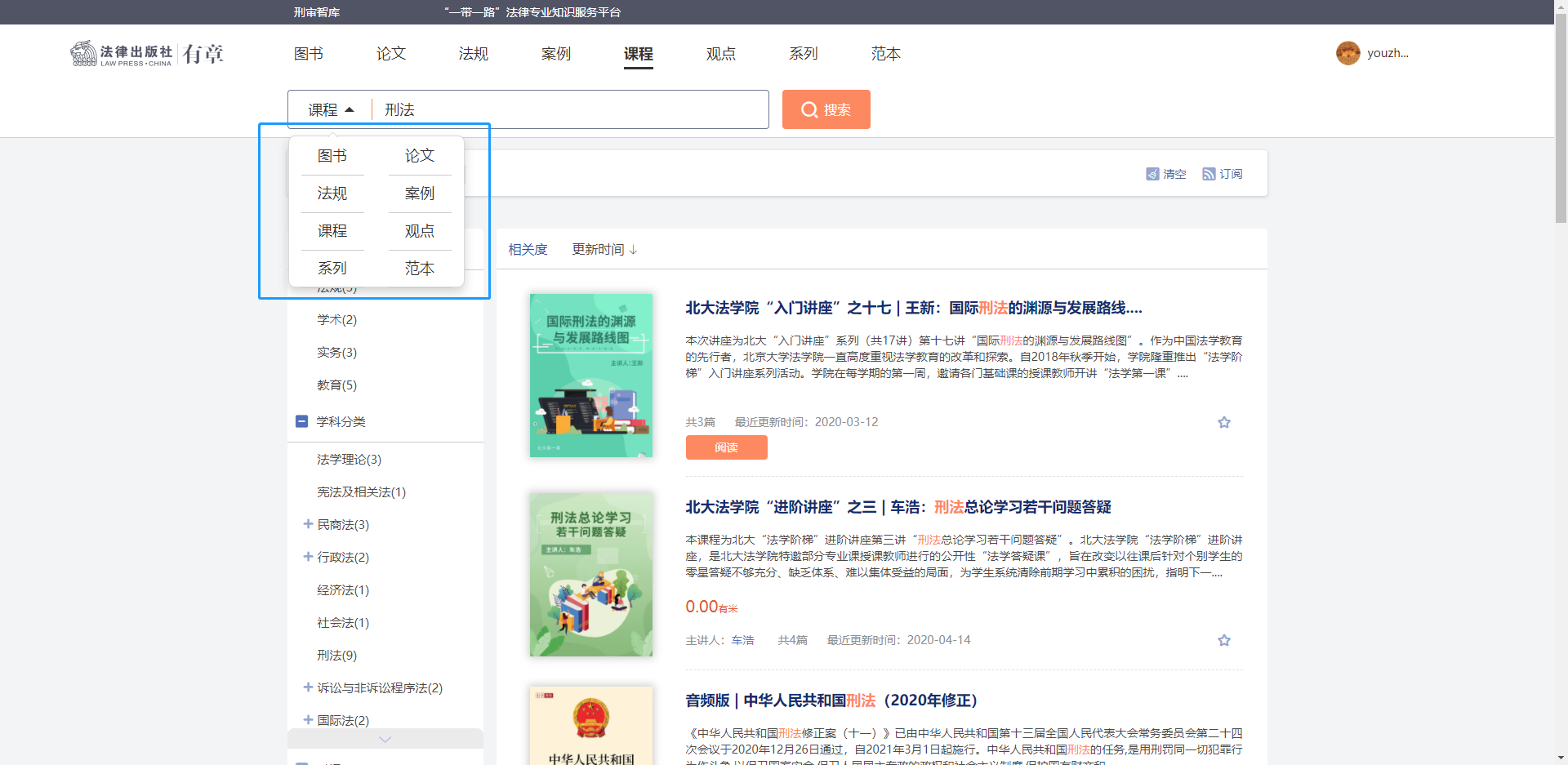
Task: Click the orange 搜索 search button
Action: point(826,109)
